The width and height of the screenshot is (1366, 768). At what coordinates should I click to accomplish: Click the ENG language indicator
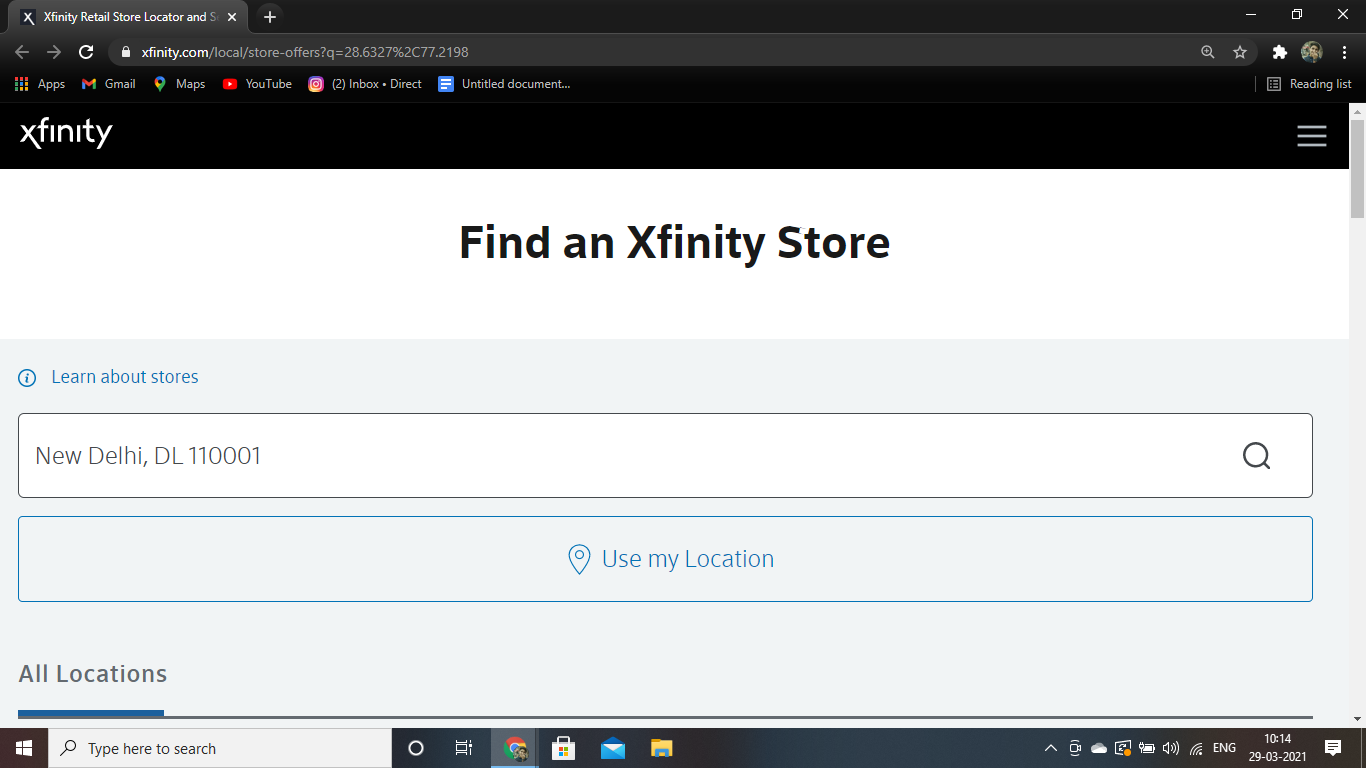(1224, 748)
